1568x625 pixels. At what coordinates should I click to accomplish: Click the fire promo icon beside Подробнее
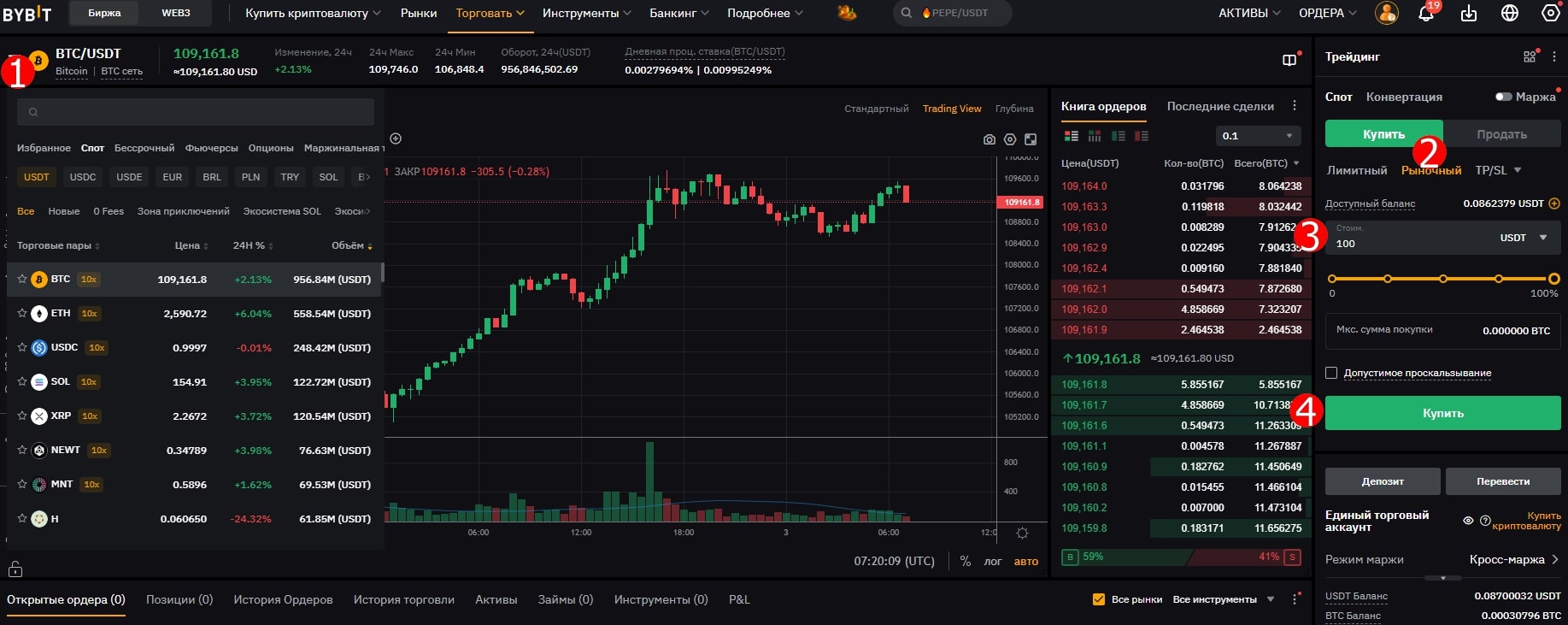pyautogui.click(x=847, y=12)
